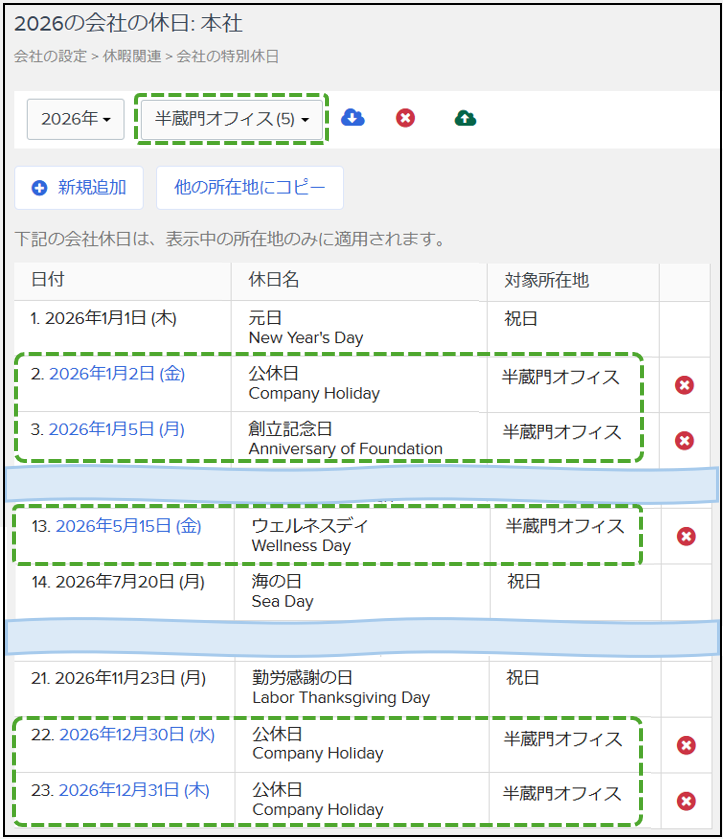The height and width of the screenshot is (839, 723).
Task: Open the 2026年 year dropdown
Action: click(75, 119)
